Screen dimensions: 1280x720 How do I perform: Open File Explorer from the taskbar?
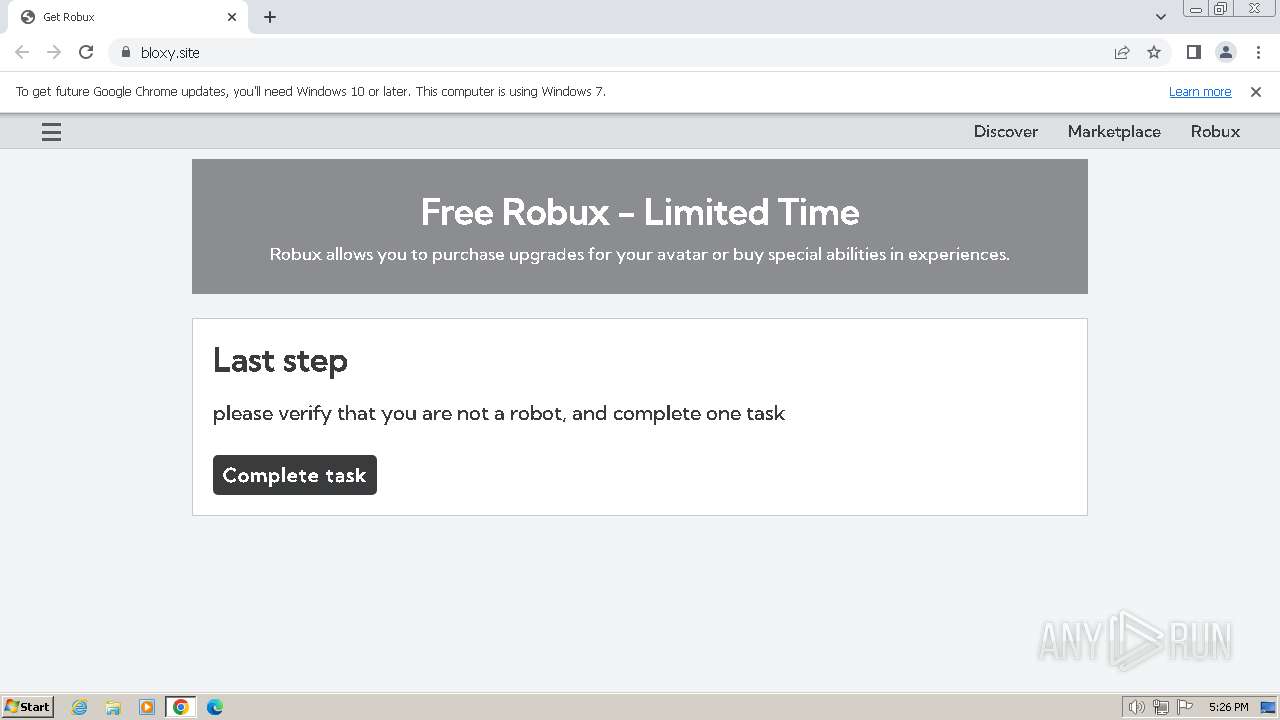coord(113,707)
